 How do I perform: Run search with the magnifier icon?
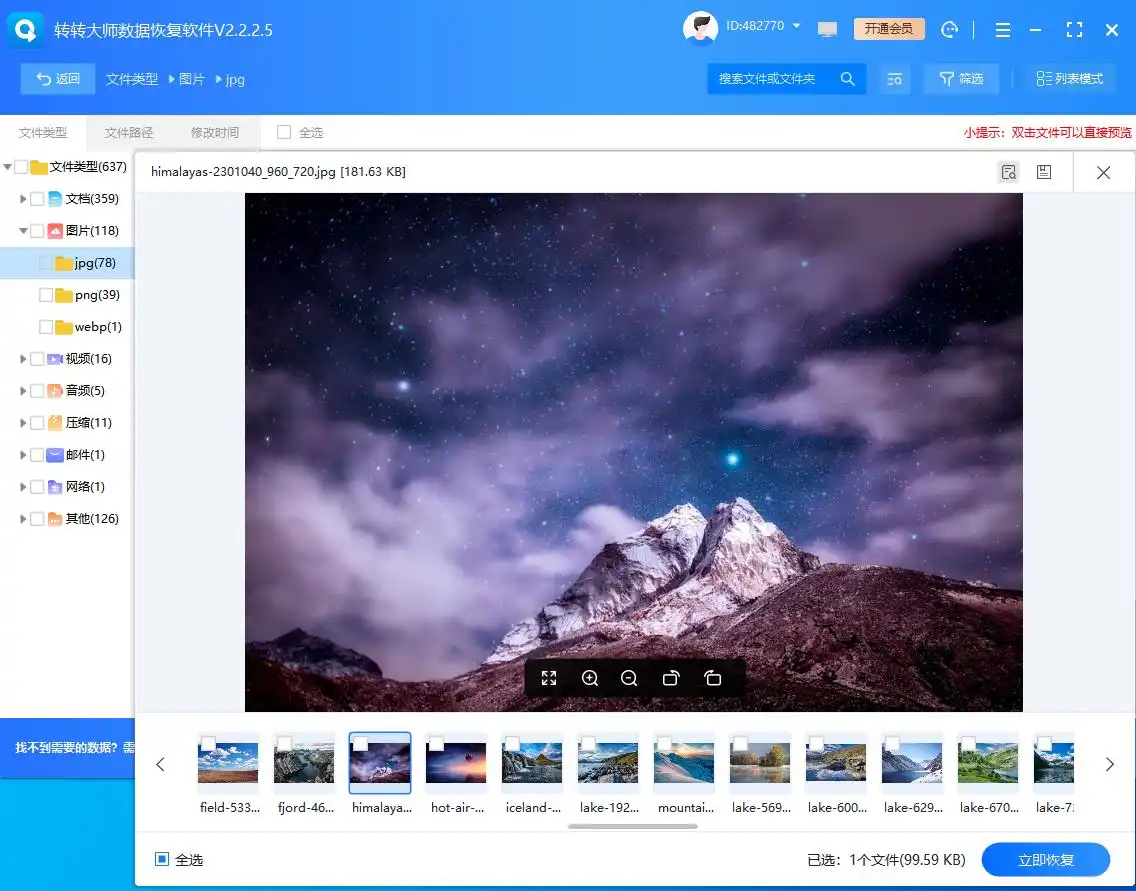pos(847,78)
